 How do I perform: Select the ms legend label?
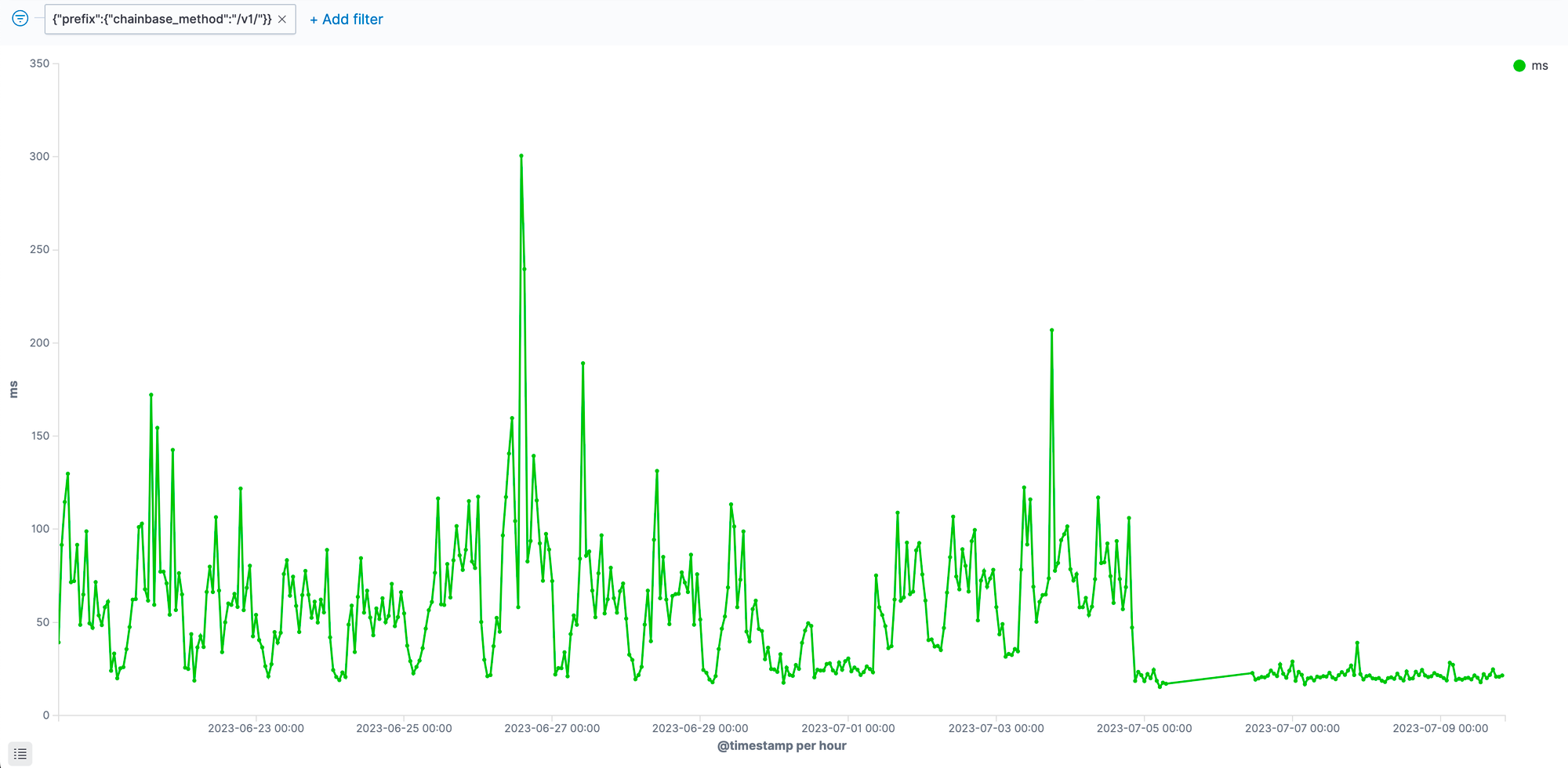click(x=1540, y=66)
